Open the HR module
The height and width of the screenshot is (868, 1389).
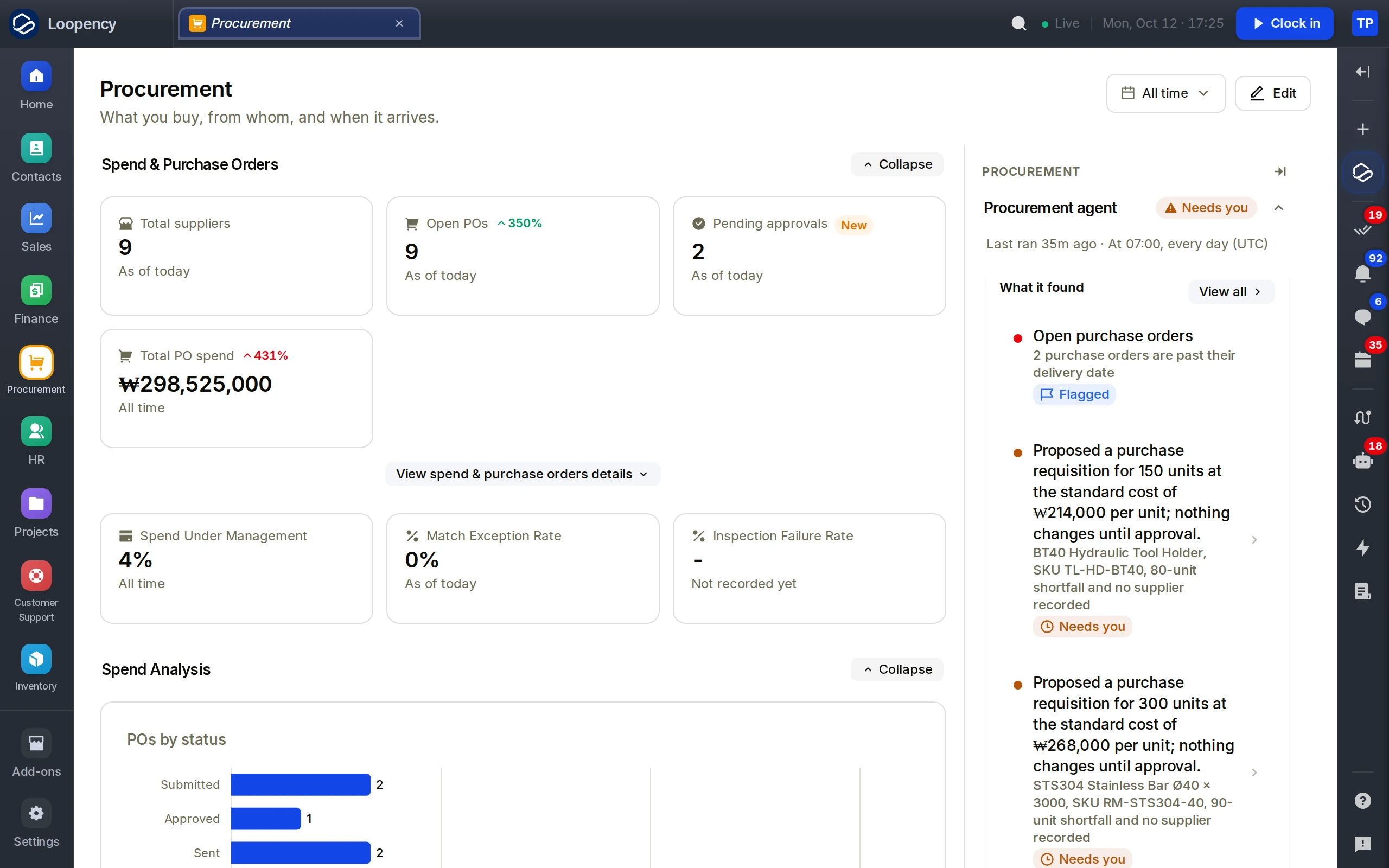[x=36, y=442]
